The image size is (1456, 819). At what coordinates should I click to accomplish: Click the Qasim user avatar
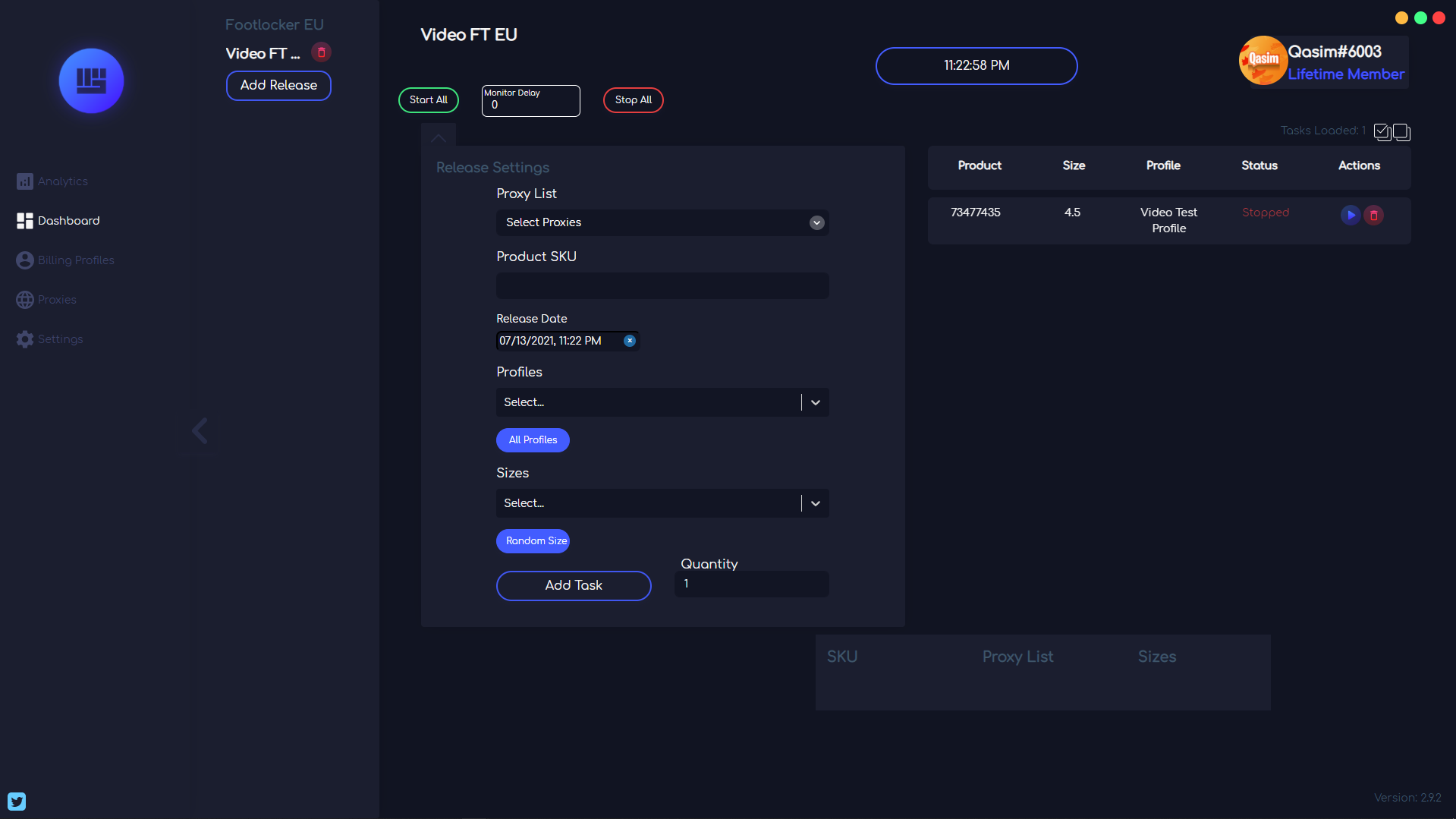[x=1263, y=61]
